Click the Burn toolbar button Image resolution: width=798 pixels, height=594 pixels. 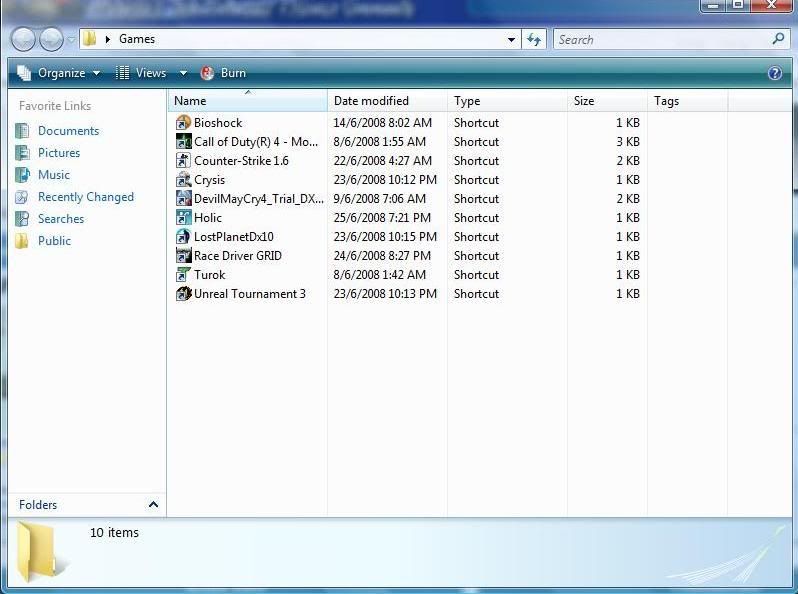point(224,73)
